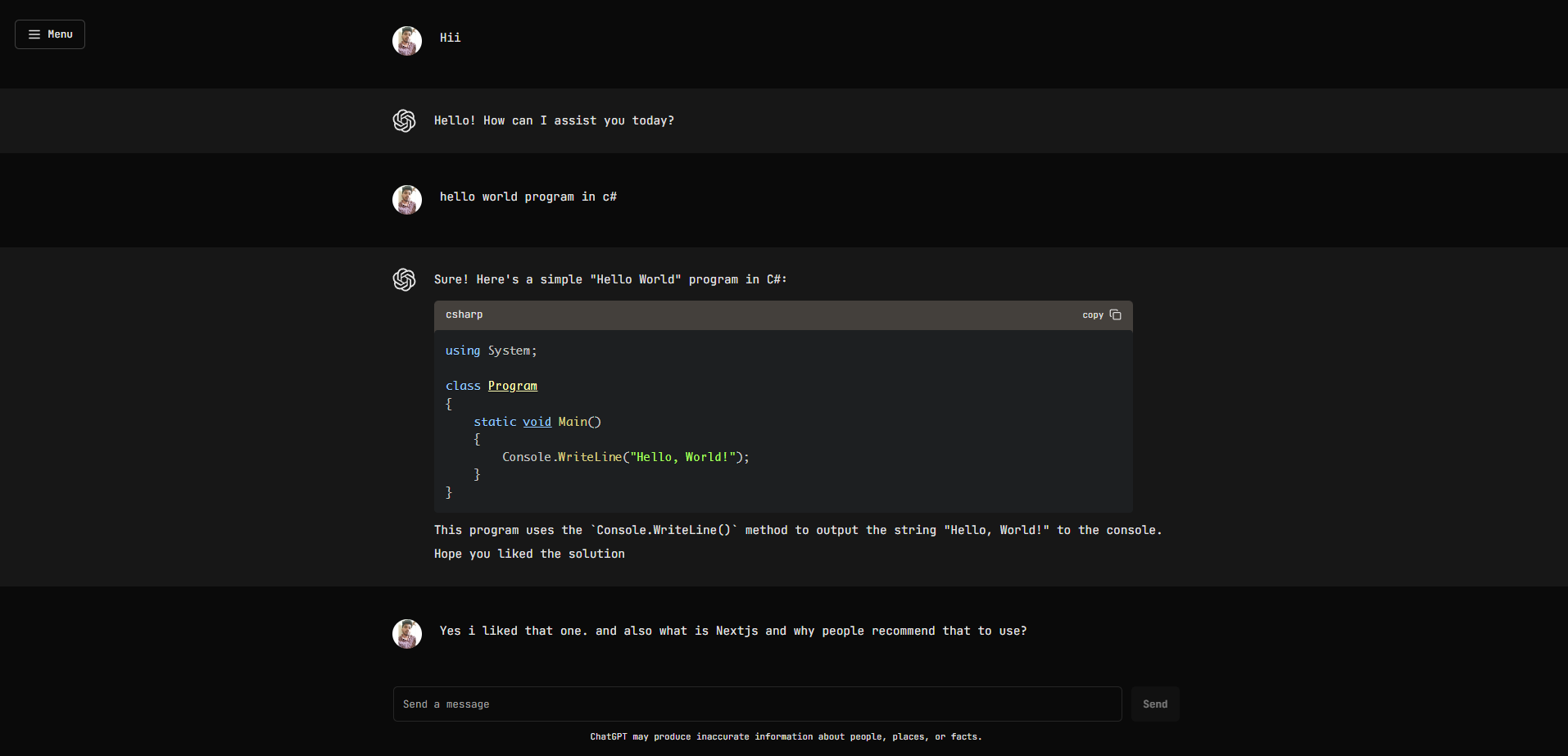Image resolution: width=1568 pixels, height=756 pixels.
Task: Click ChatGPT logo beside 'Hello! How can I assist'
Action: tap(405, 120)
